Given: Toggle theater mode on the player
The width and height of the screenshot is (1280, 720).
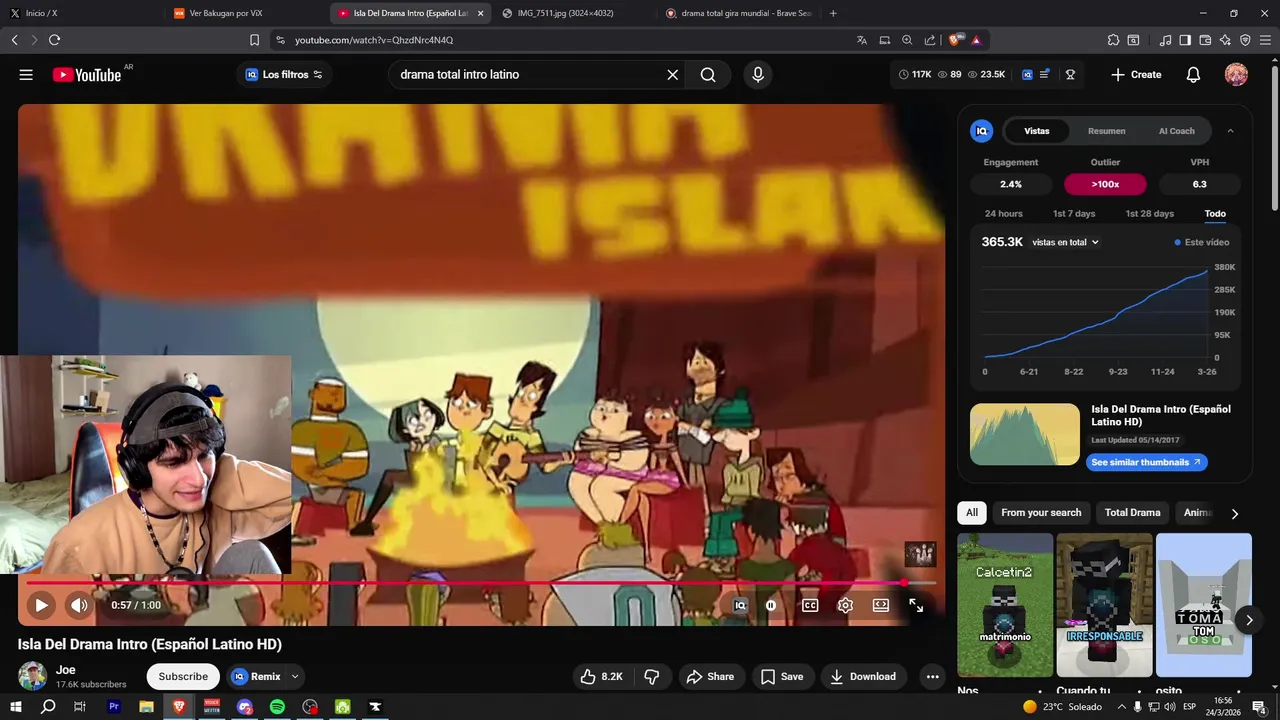Looking at the screenshot, I should tap(881, 605).
